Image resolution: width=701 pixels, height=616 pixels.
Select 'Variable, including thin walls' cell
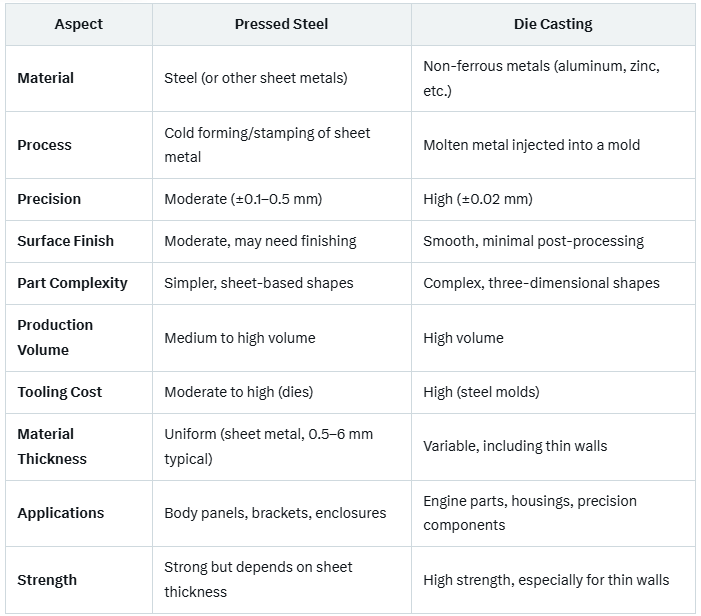pyautogui.click(x=515, y=446)
